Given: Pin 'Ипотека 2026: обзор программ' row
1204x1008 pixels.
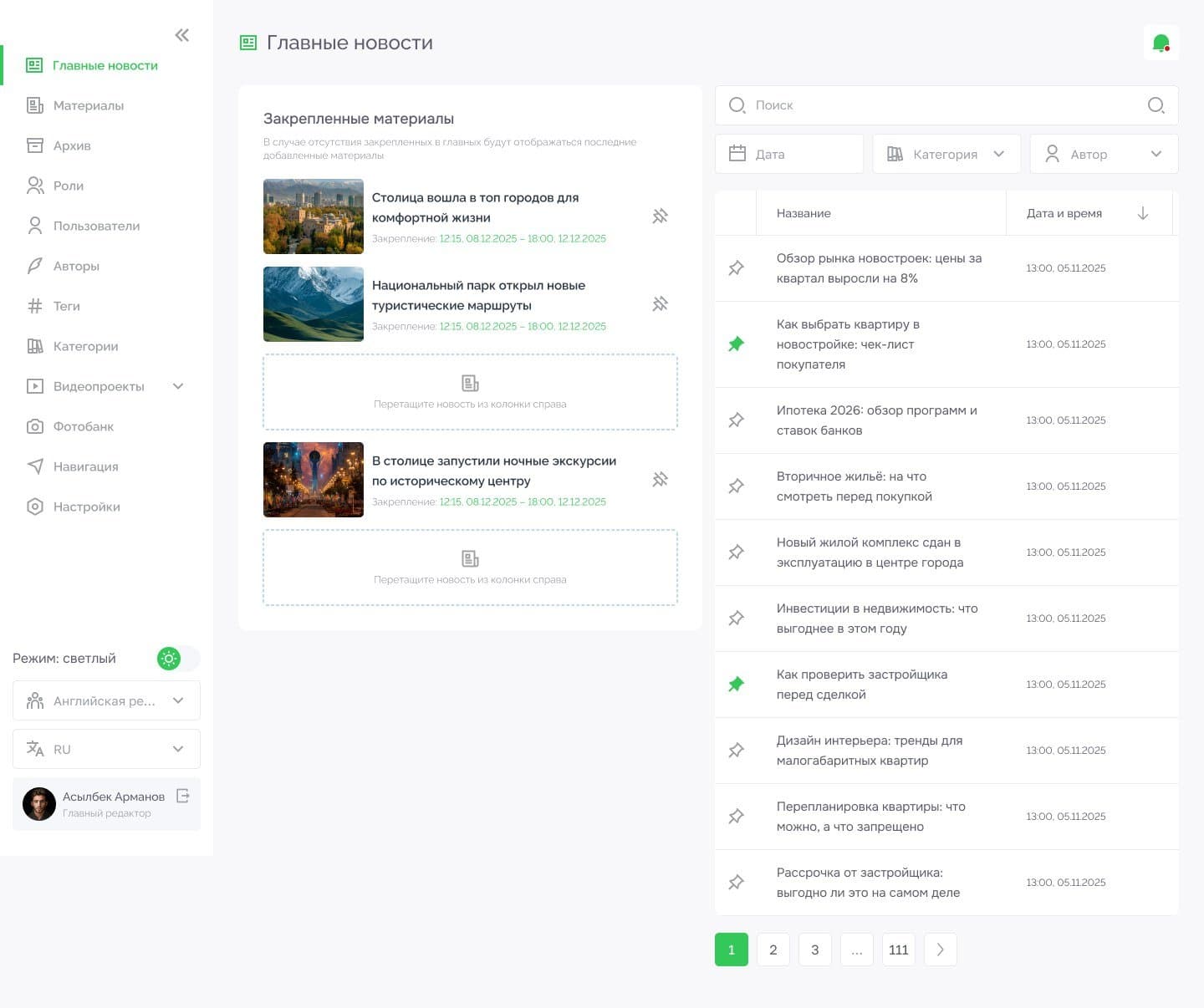Looking at the screenshot, I should click(x=736, y=420).
